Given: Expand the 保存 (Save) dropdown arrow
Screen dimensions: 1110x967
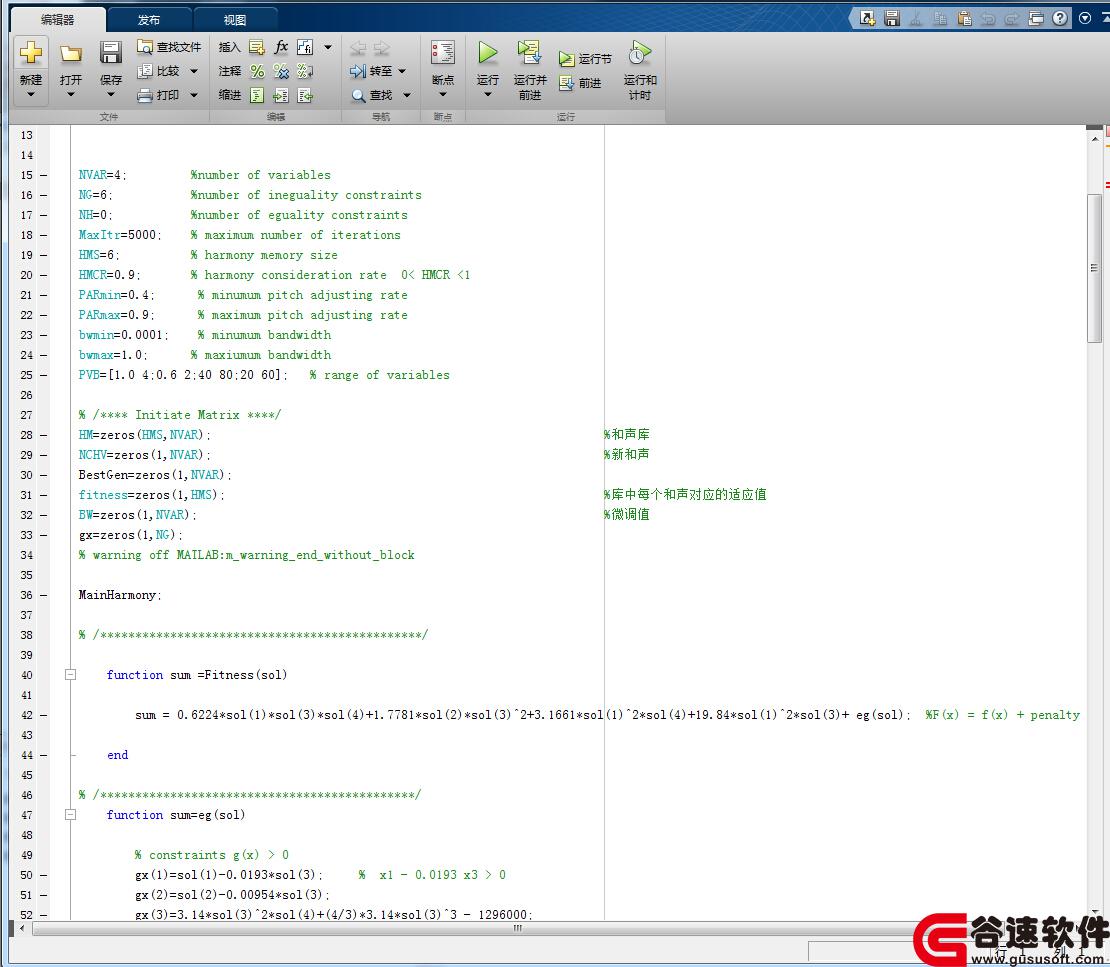Looking at the screenshot, I should coord(111,95).
